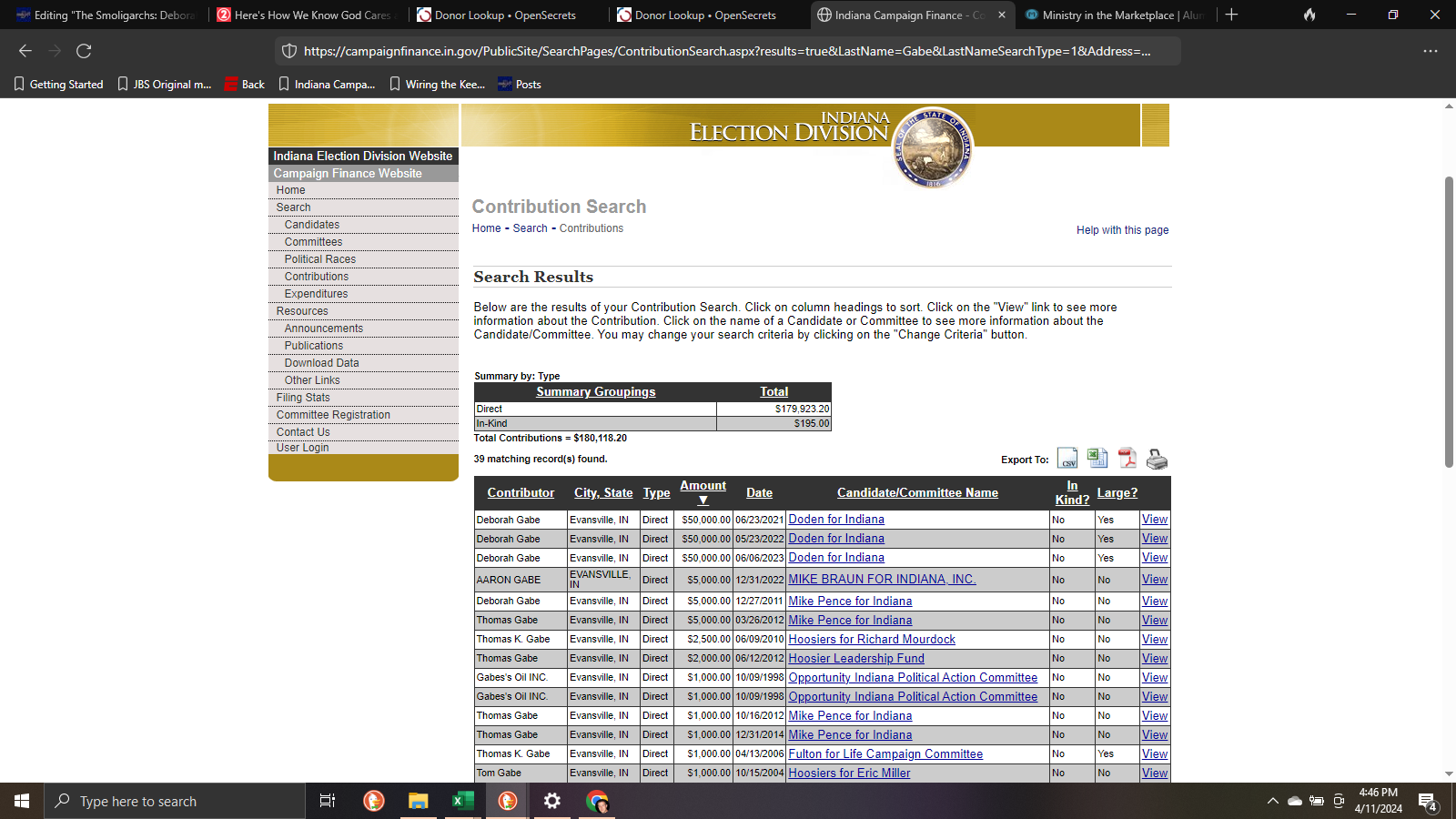Open a new browser tab with plus icon
This screenshot has width=1456, height=819.
tap(1231, 15)
